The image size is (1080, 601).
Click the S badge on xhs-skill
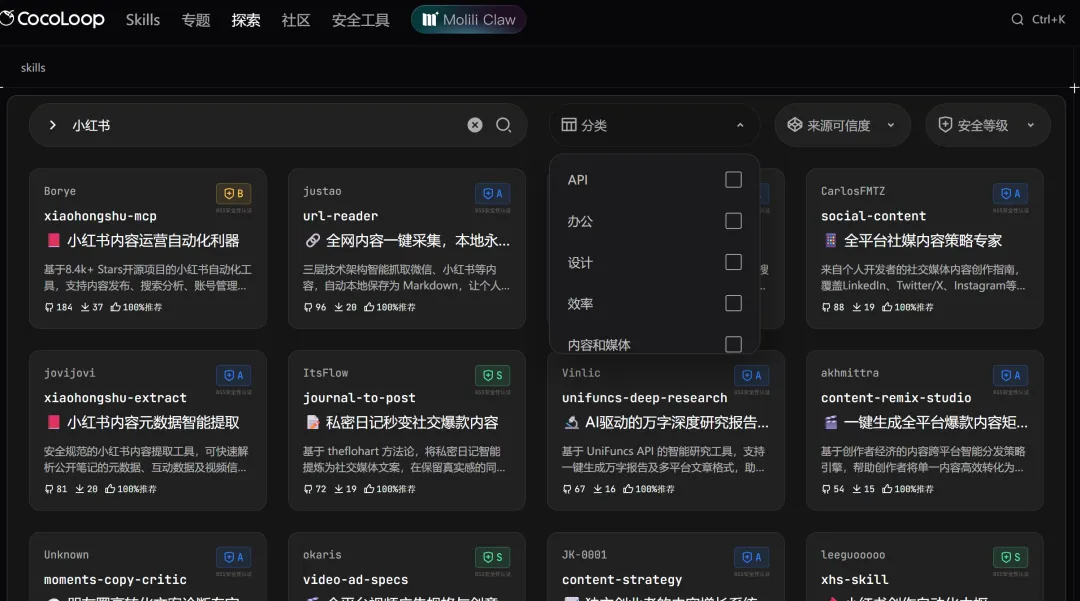pos(1010,557)
